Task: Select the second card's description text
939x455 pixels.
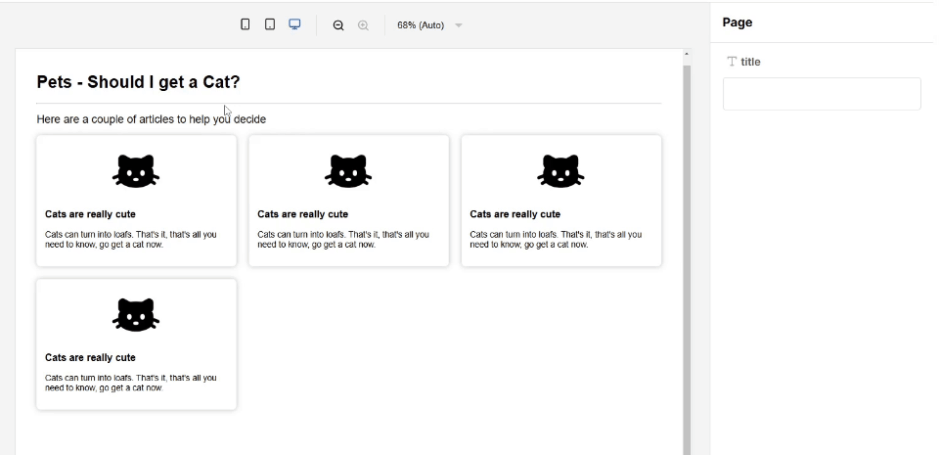Action: point(343,239)
